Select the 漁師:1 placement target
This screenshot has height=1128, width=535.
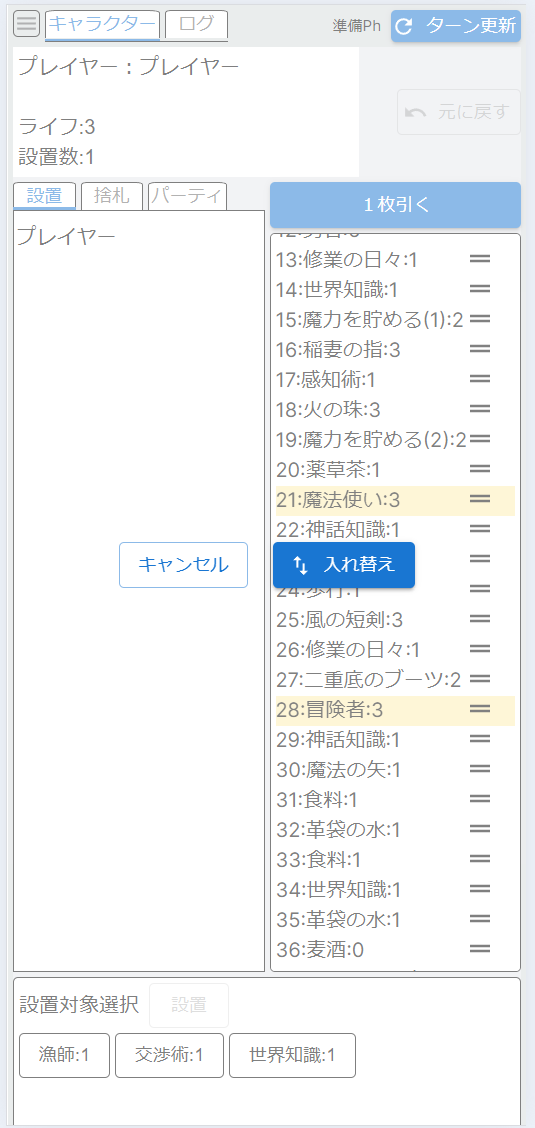(x=65, y=1055)
